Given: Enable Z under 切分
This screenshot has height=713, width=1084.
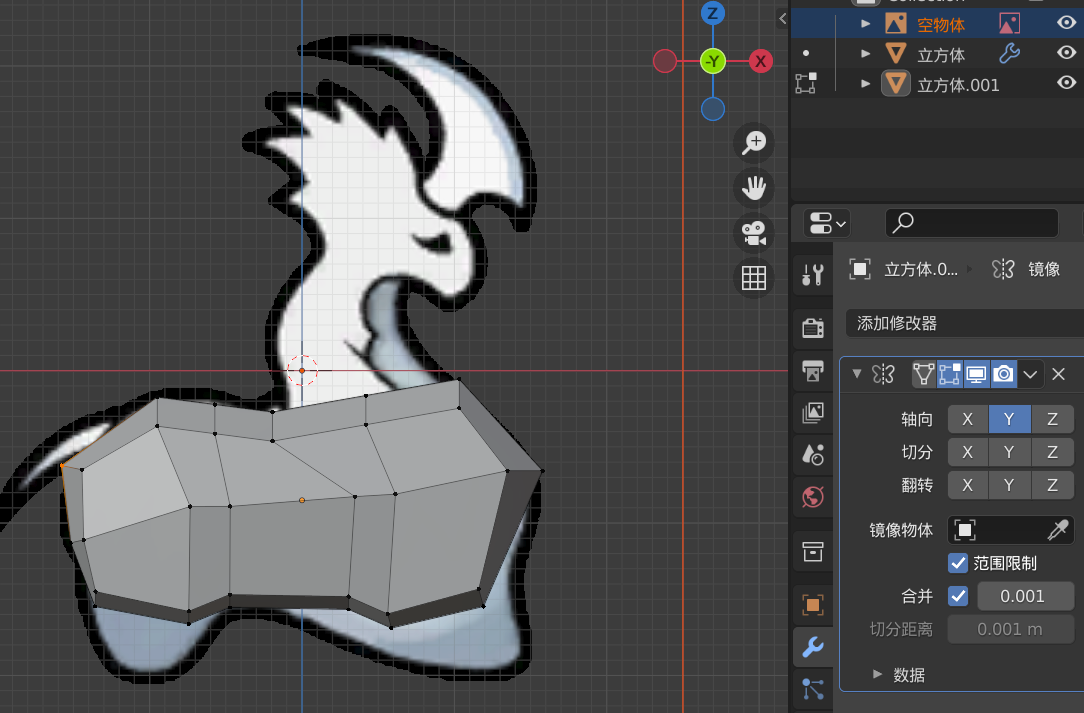Looking at the screenshot, I should 1052,452.
